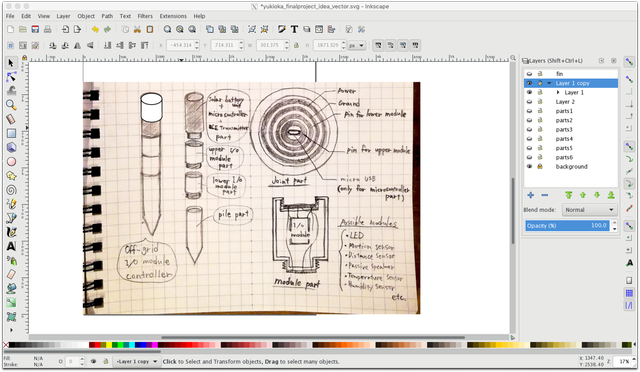The image size is (640, 372).
Task: Open the Blend mode Normal dropdown
Action: [589, 210]
